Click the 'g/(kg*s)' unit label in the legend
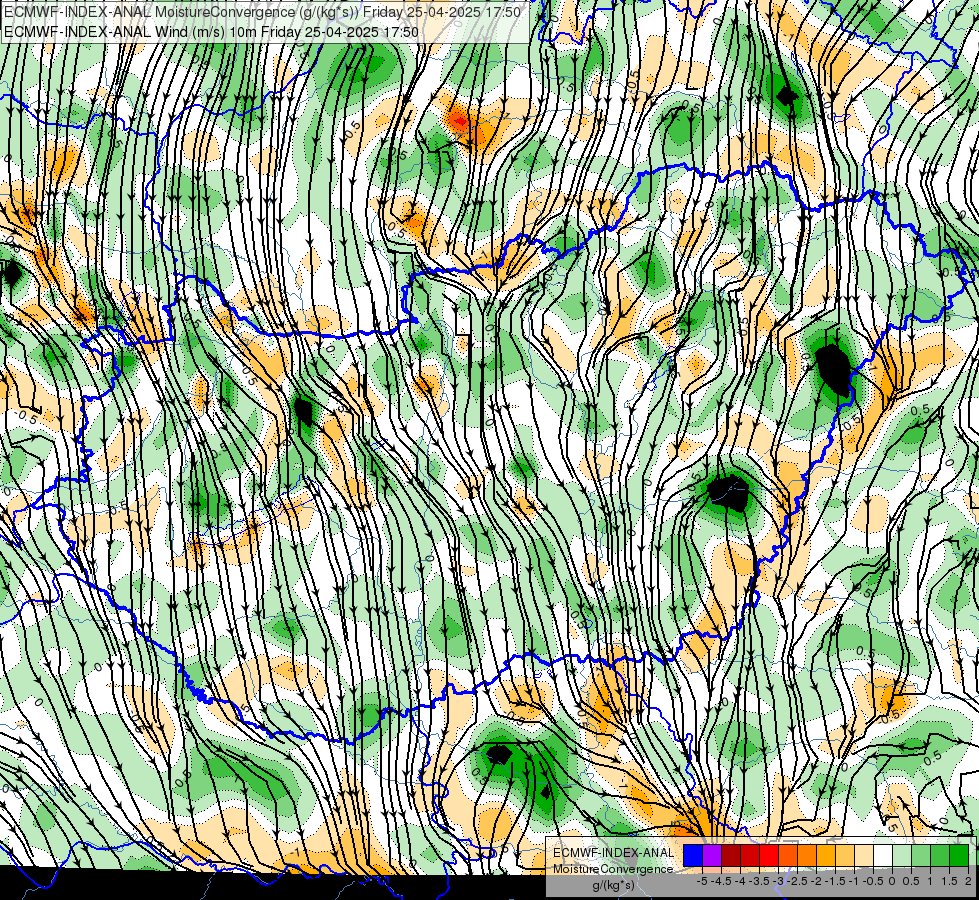 point(613,885)
